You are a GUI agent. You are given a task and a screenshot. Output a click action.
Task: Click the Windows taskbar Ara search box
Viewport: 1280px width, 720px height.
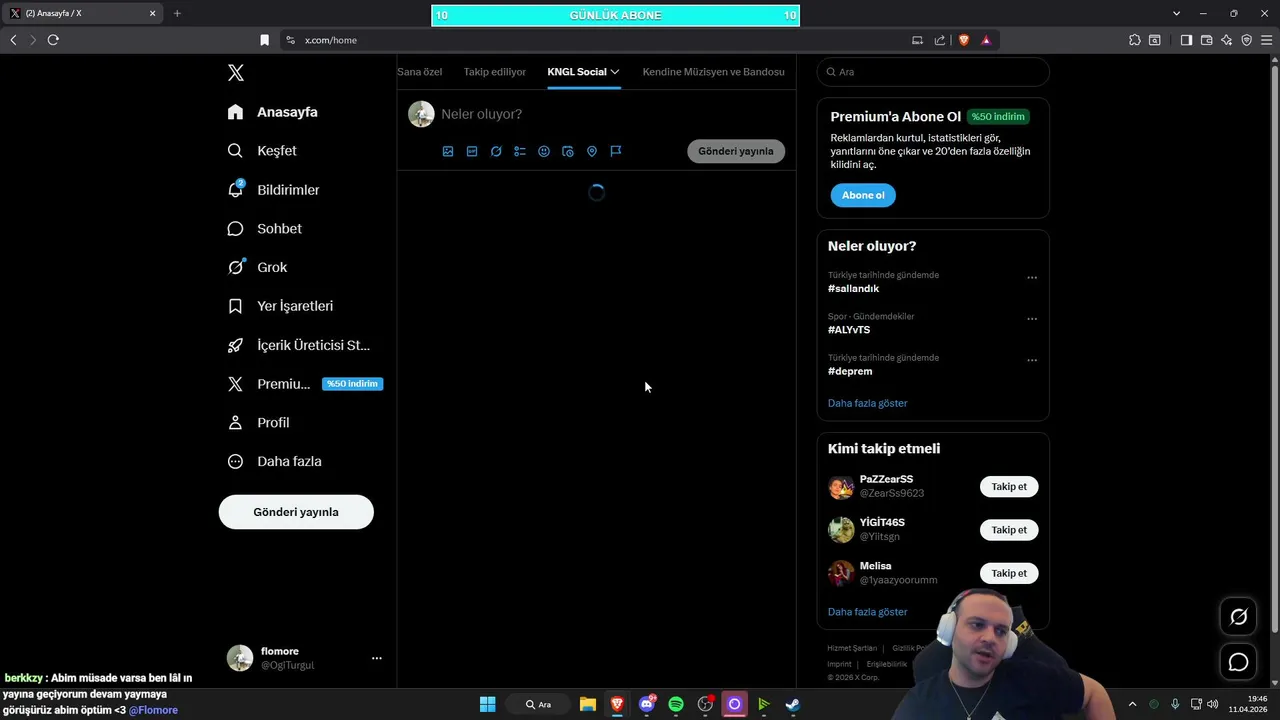[x=539, y=704]
